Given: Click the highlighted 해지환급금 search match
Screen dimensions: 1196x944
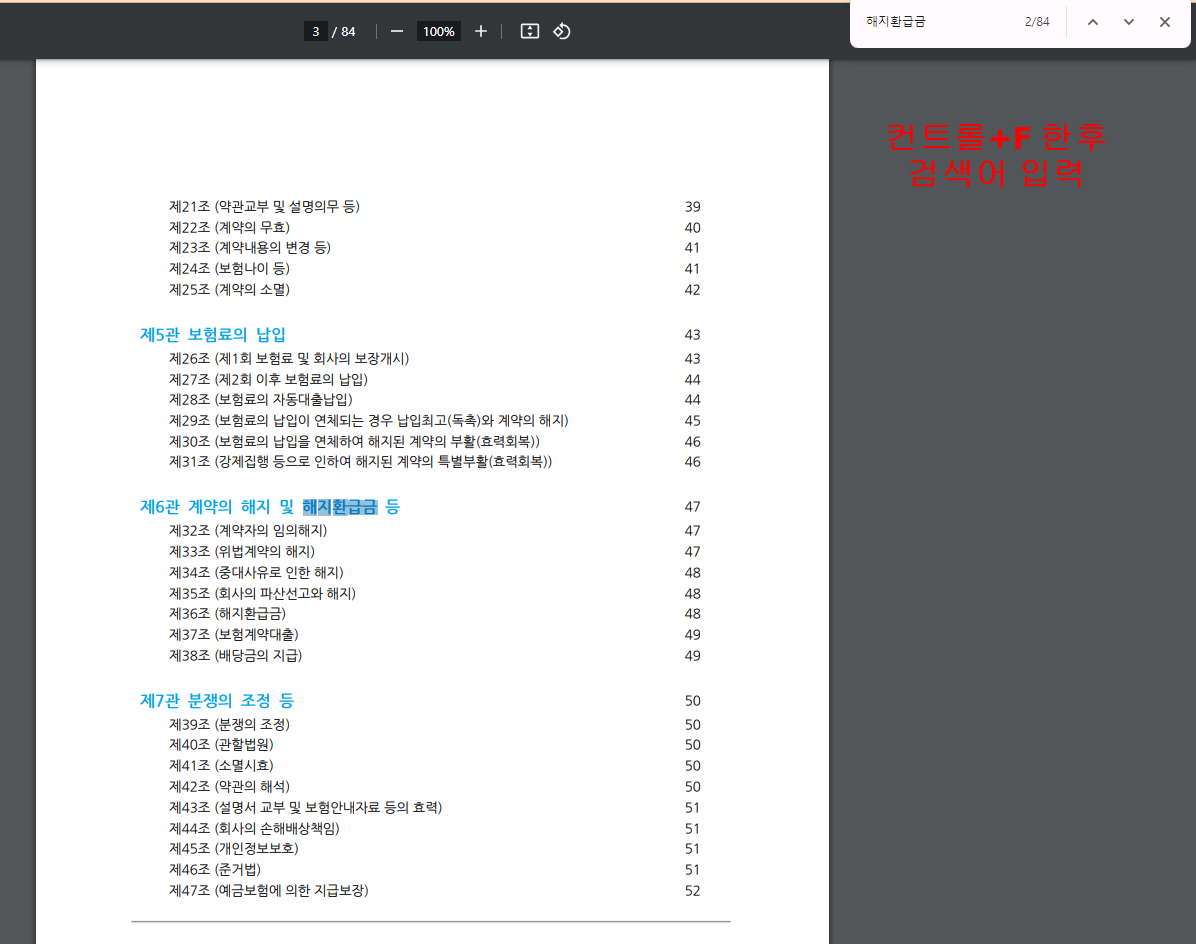Looking at the screenshot, I should [339, 507].
